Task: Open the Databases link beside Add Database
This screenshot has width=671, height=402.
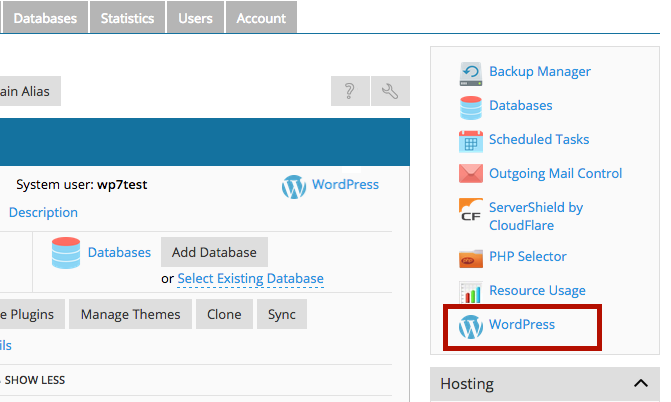Action: pos(119,253)
